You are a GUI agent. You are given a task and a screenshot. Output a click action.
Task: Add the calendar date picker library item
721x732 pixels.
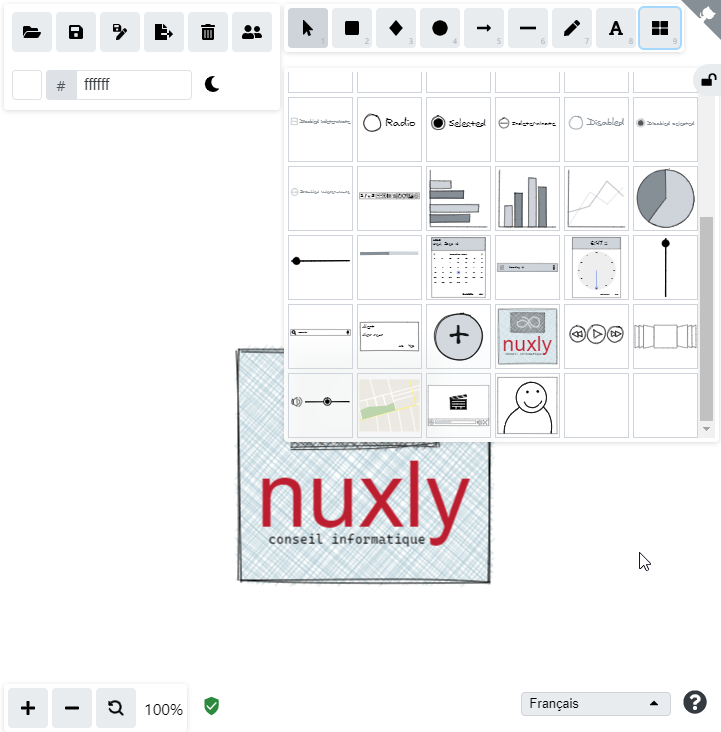click(458, 267)
